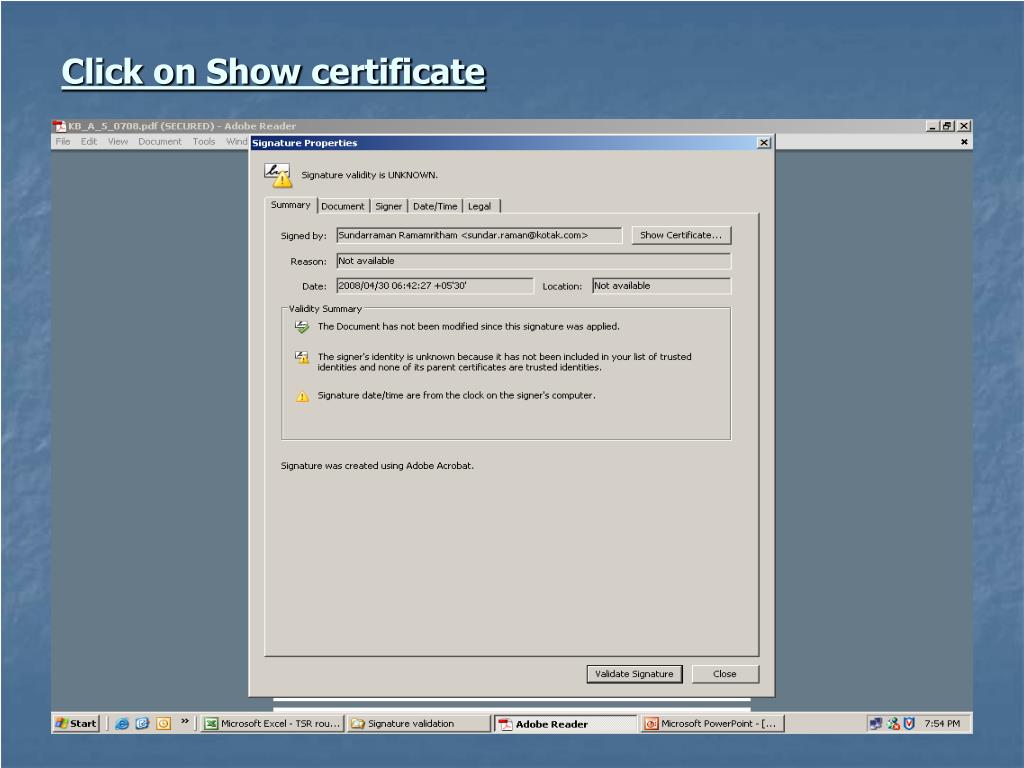
Task: Select the Summary tab
Action: coord(291,205)
